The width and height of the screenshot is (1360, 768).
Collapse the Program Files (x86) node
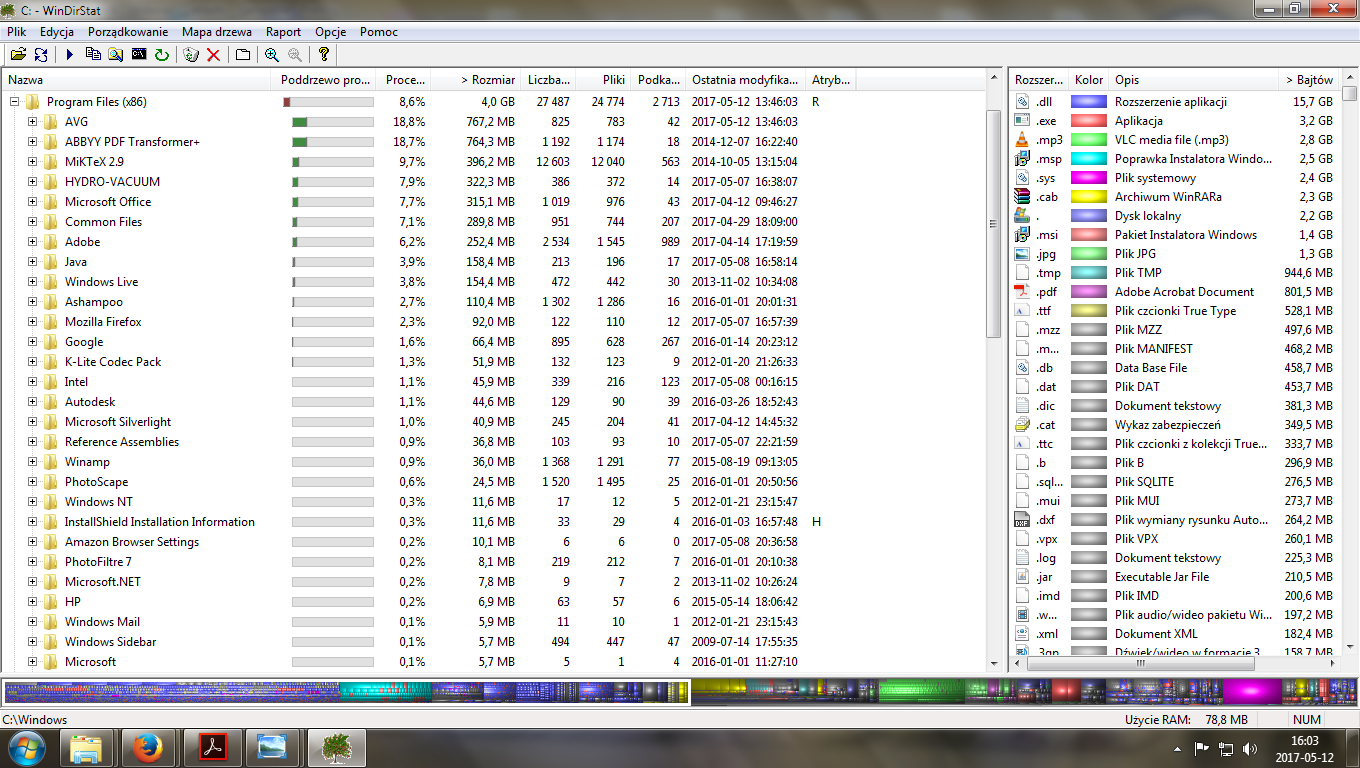[x=14, y=102]
